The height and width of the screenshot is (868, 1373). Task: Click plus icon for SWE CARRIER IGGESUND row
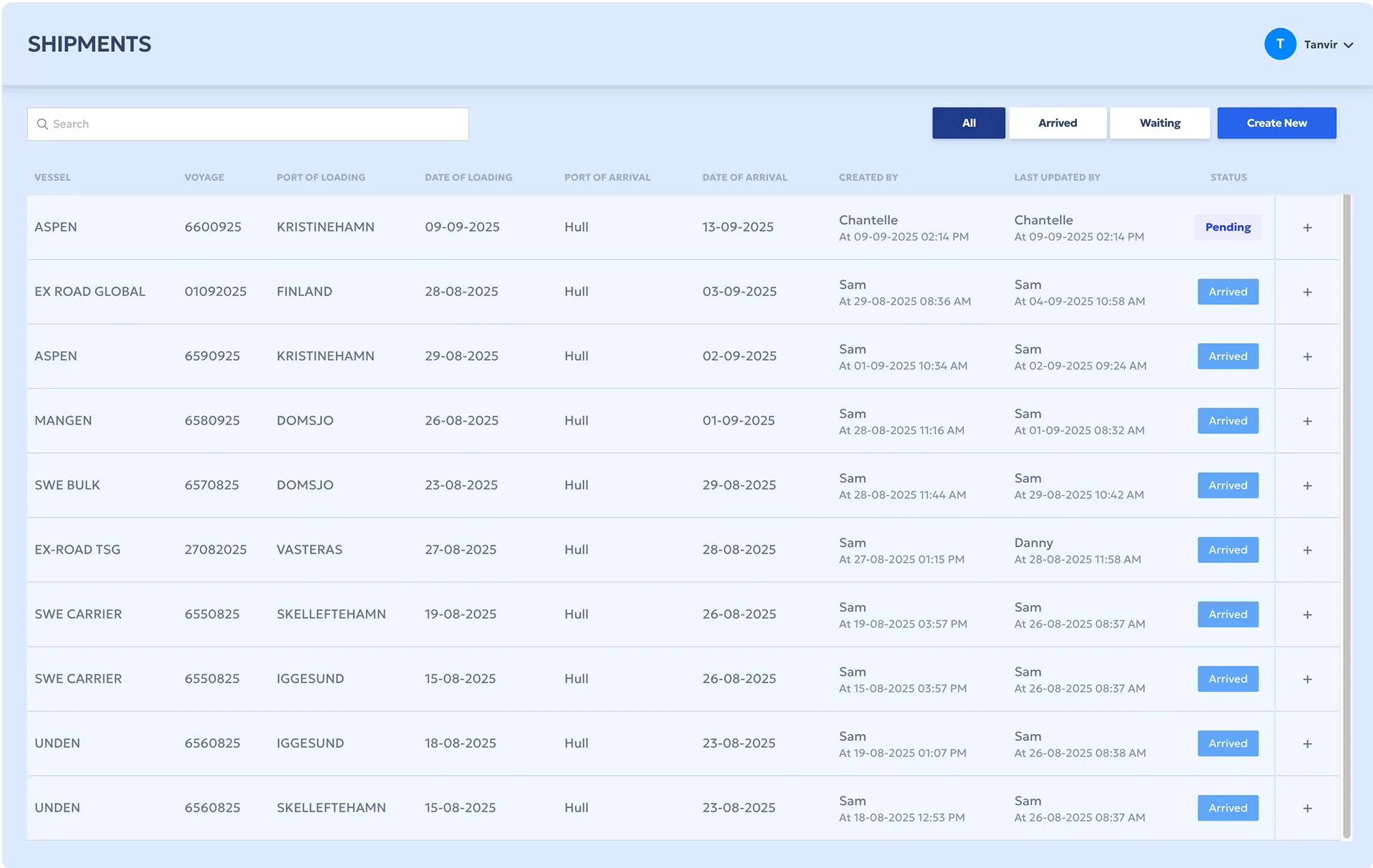1307,679
